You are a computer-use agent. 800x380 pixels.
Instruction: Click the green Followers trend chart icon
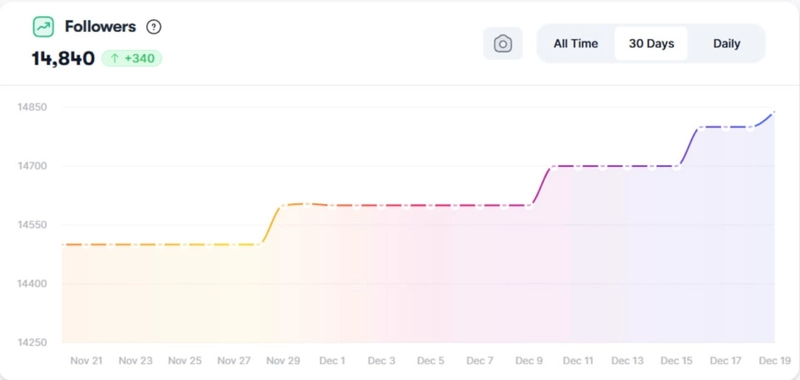click(43, 27)
